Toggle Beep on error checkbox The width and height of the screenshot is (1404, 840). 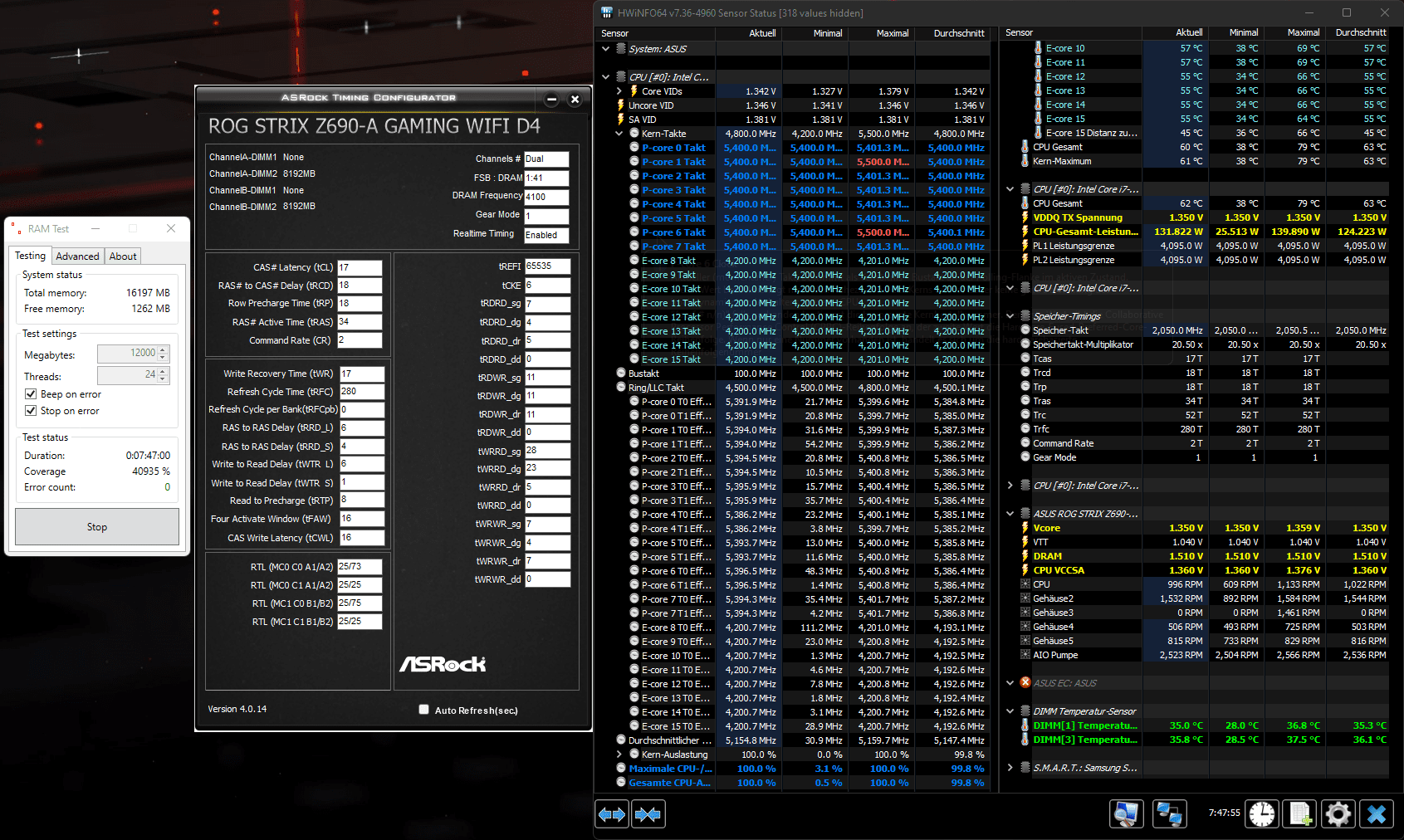31,394
